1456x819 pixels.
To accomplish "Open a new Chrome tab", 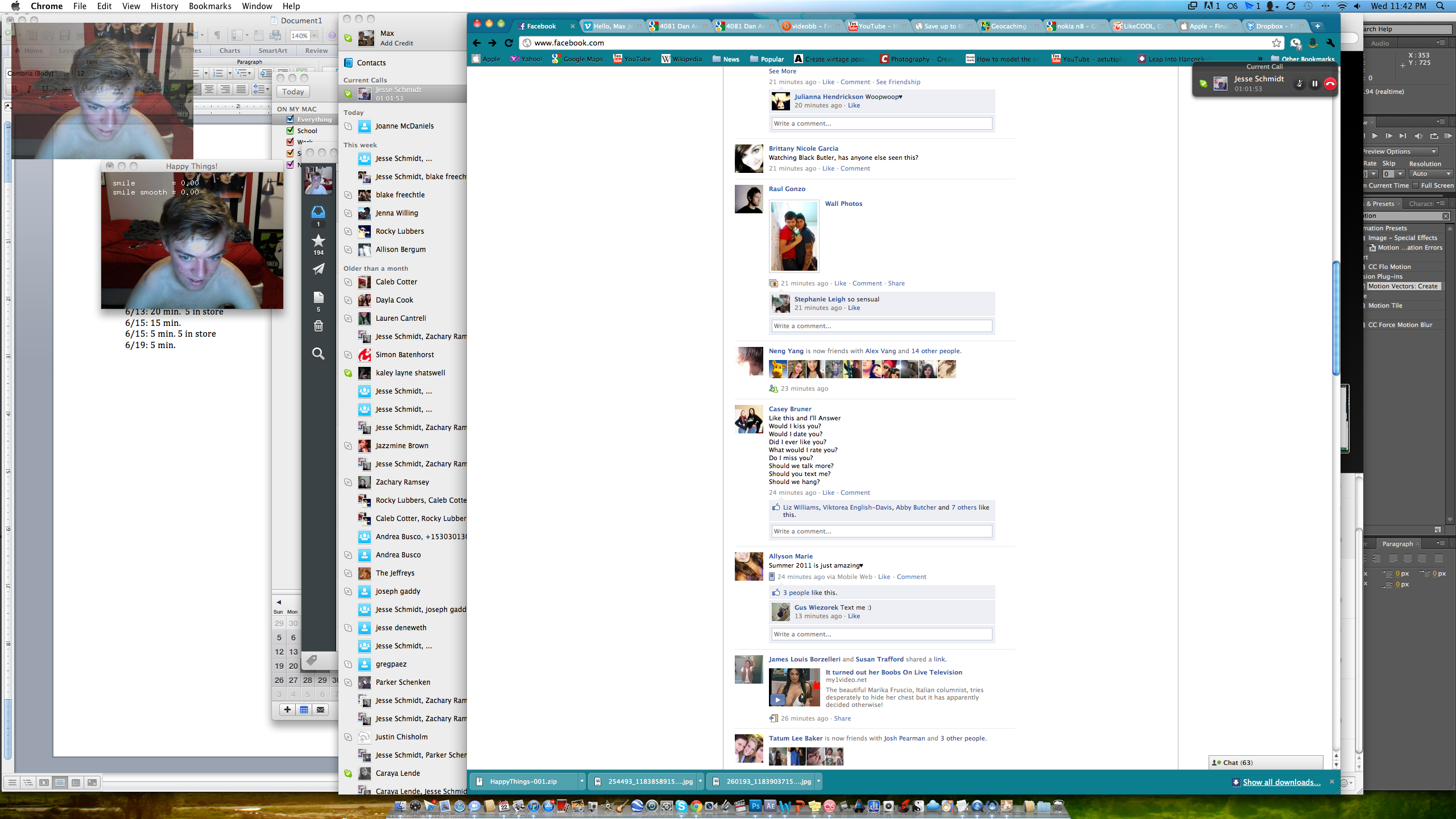I will pyautogui.click(x=1317, y=26).
